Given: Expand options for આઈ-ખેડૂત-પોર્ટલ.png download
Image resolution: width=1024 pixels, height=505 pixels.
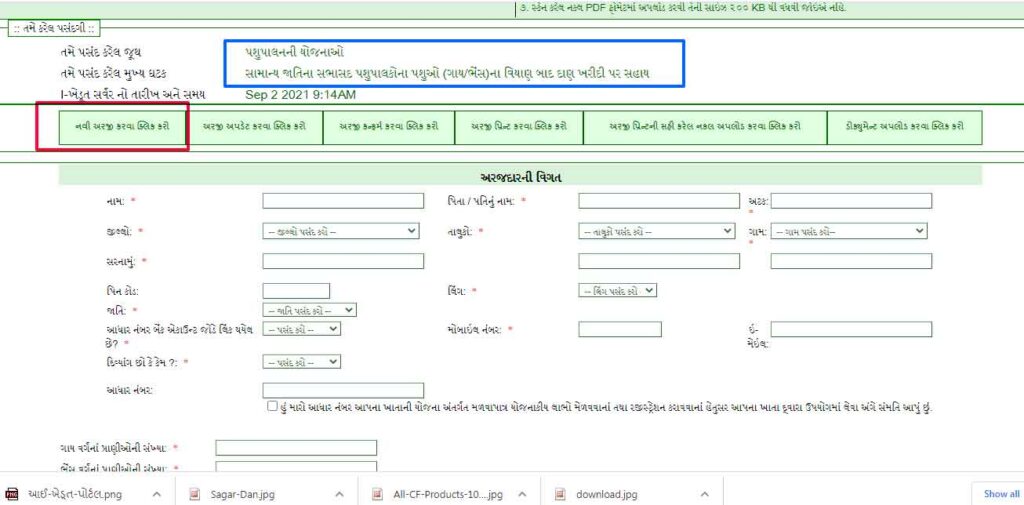Looking at the screenshot, I should (156, 495).
